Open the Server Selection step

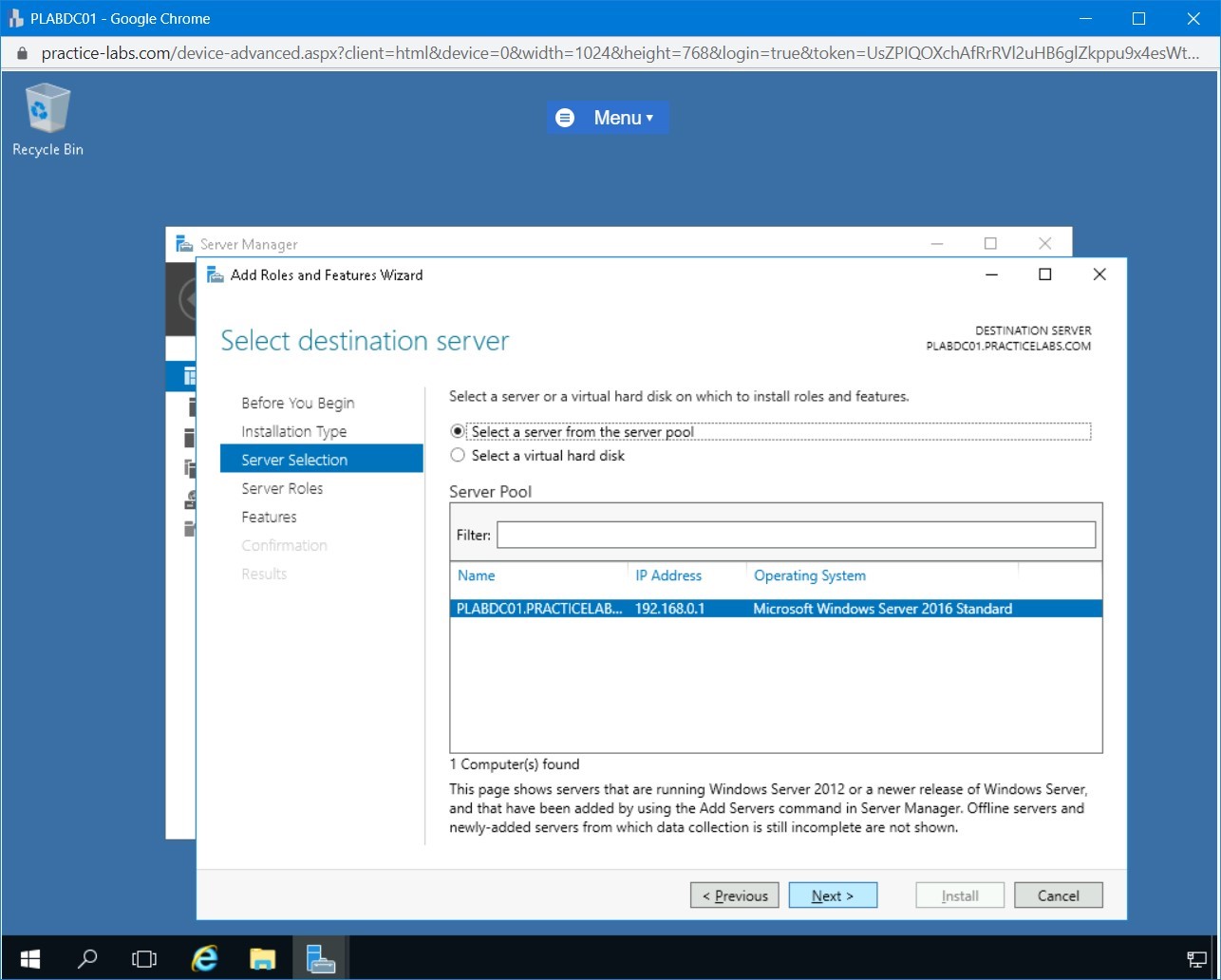click(x=321, y=459)
